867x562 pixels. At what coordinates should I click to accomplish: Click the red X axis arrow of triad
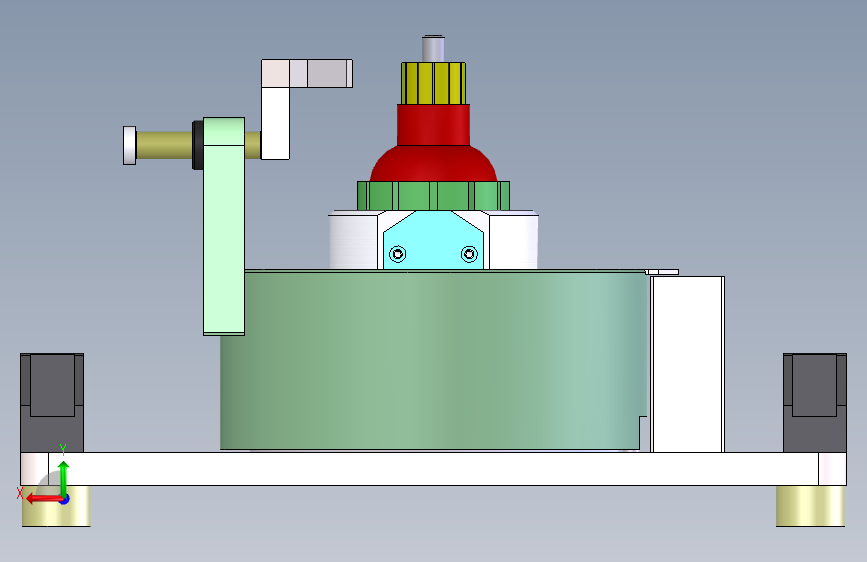click(43, 499)
